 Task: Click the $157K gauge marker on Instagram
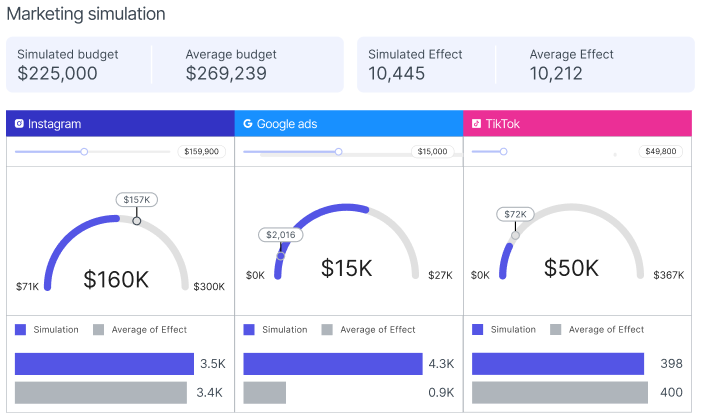[137, 200]
